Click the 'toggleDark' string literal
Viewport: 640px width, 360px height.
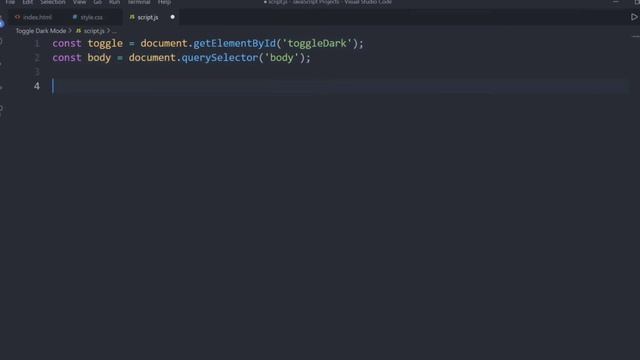click(317, 43)
